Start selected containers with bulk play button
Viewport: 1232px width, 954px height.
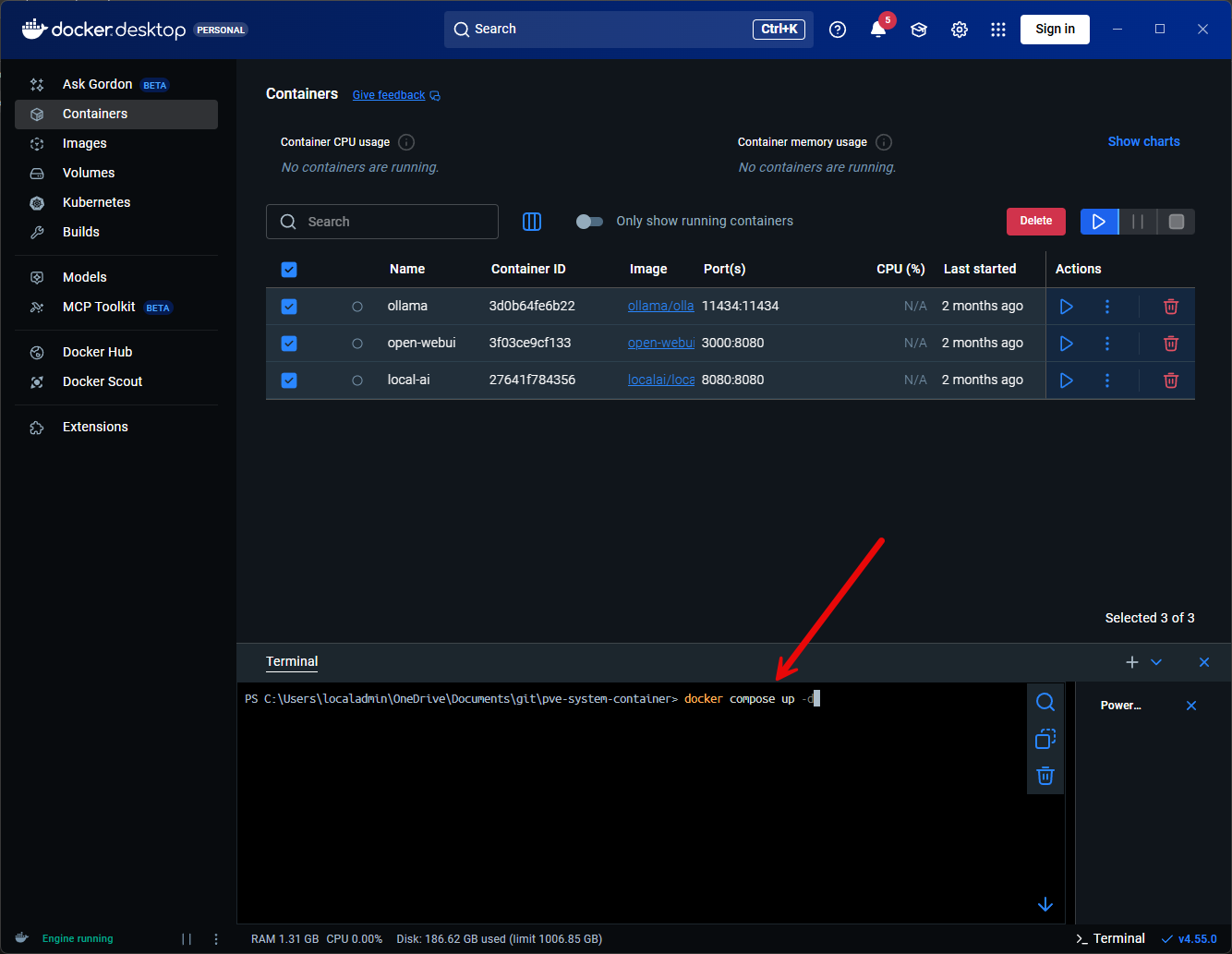(x=1099, y=222)
